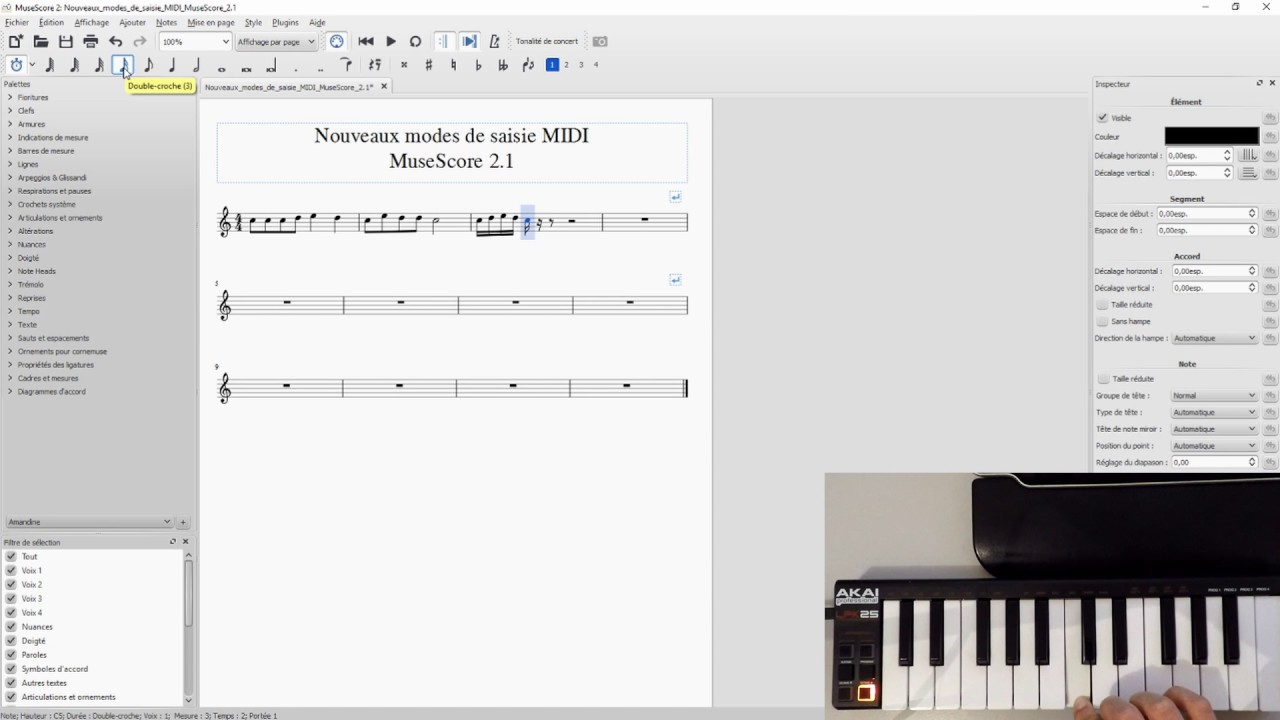Toggle MIDI input icon
The height and width of the screenshot is (720, 1280).
tap(337, 41)
